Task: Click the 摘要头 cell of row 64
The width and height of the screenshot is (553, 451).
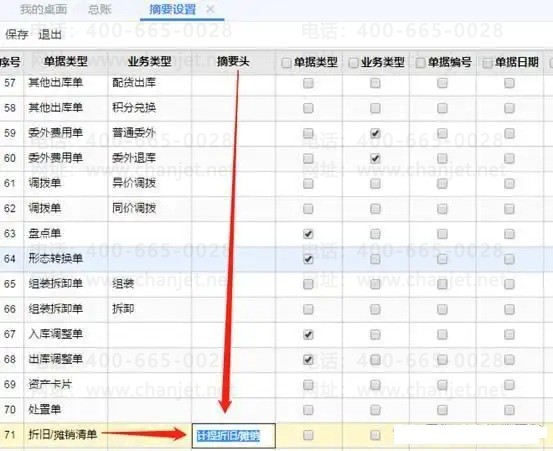Action: (233, 259)
